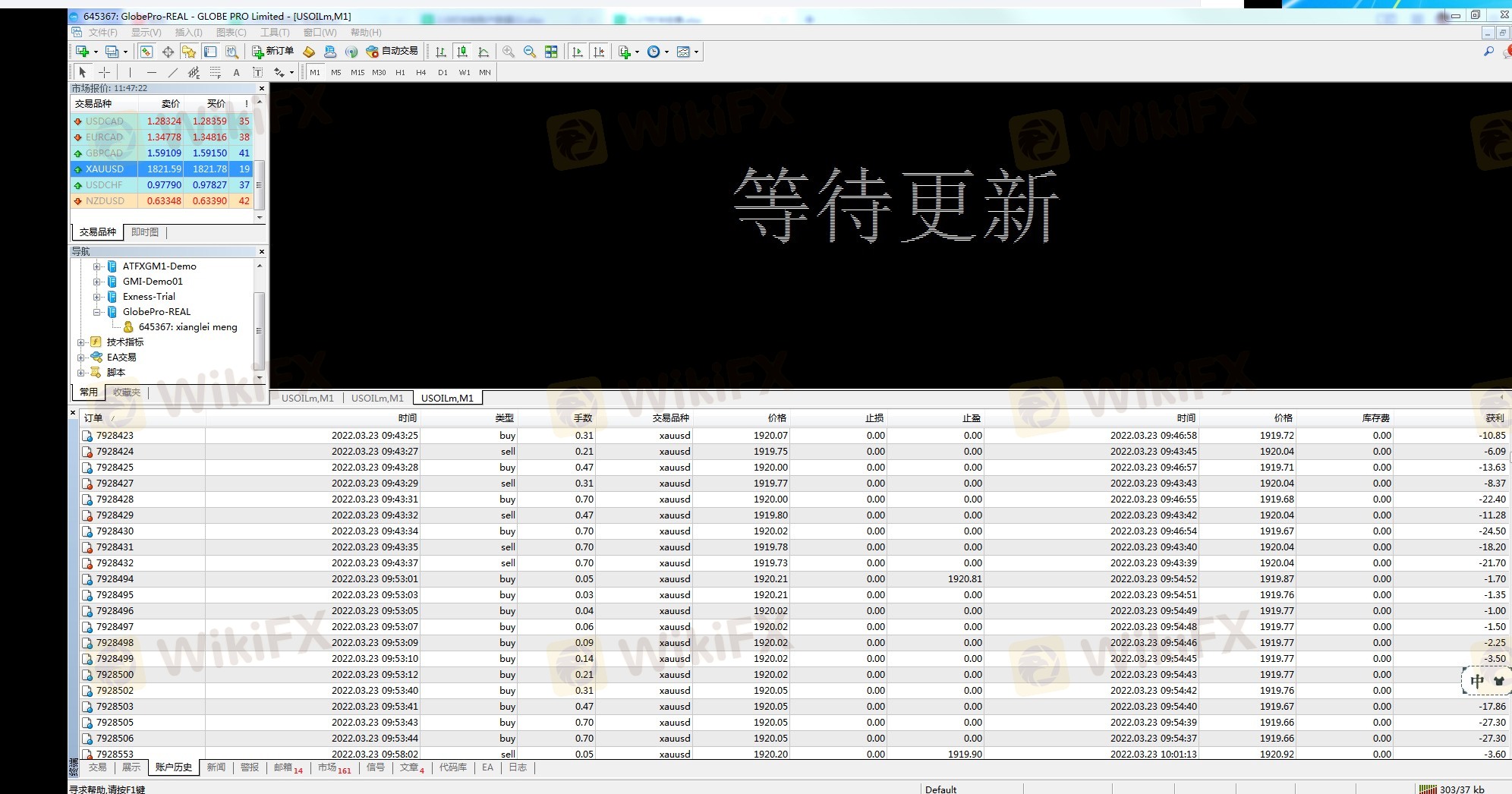Collapse the GlobePro-REAL tree node
This screenshot has width=1512, height=794.
click(x=97, y=312)
